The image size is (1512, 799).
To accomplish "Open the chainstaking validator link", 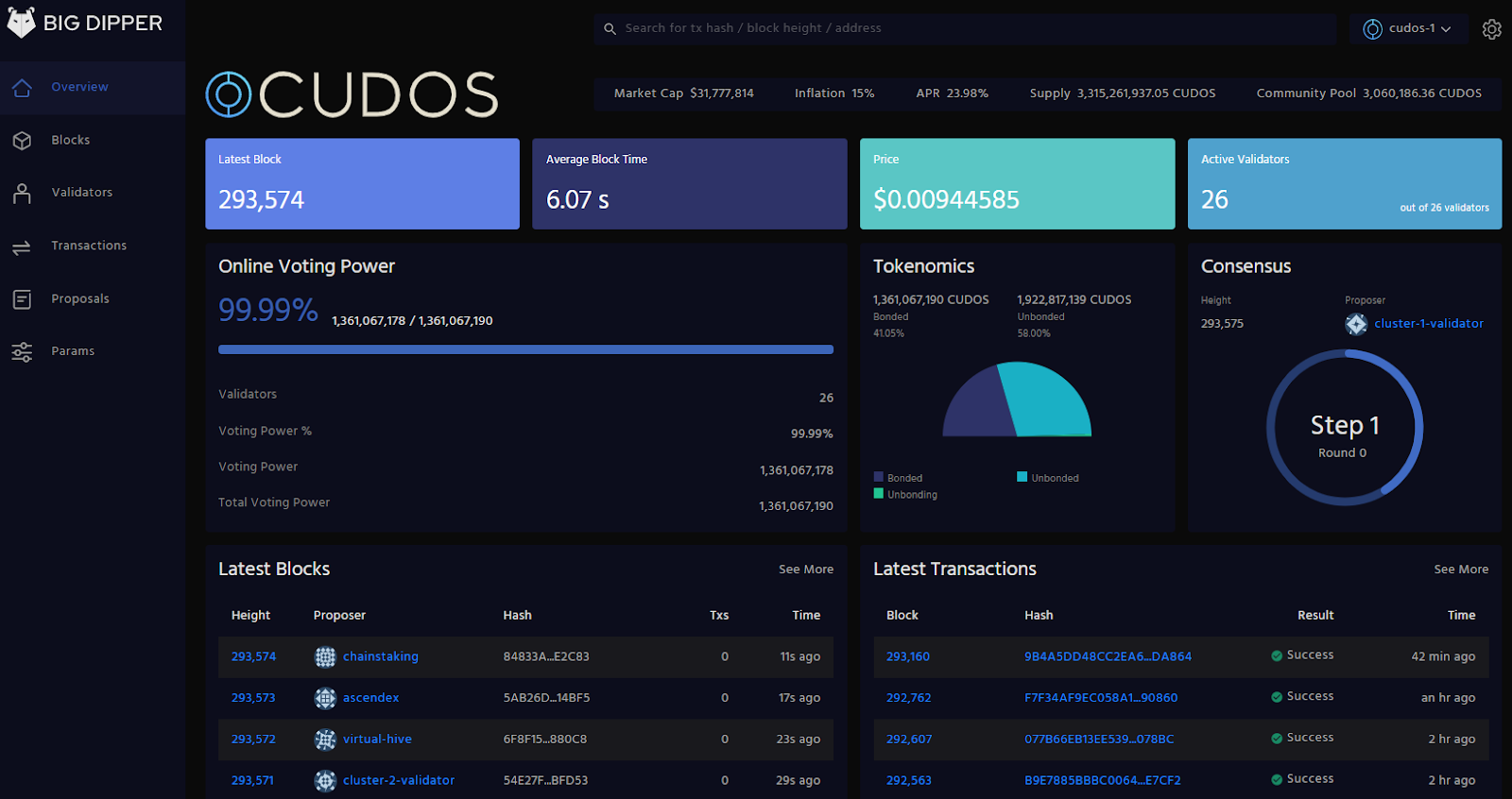I will pos(381,656).
